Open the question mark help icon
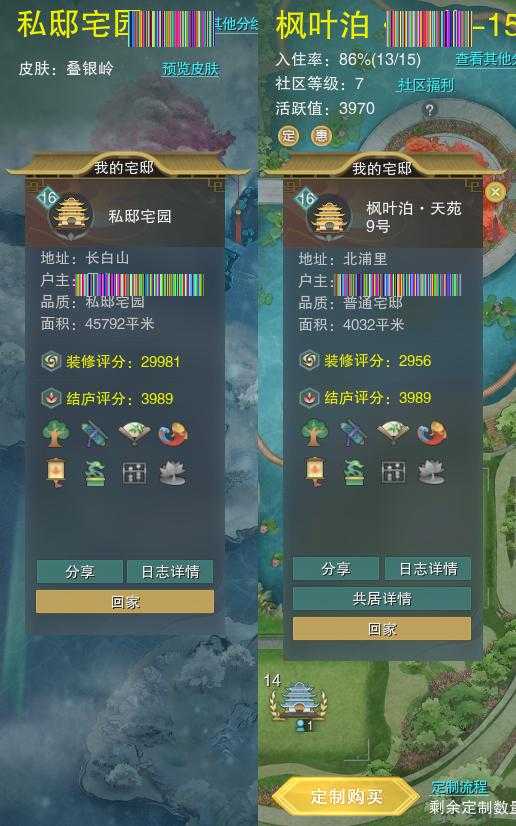 [430, 110]
